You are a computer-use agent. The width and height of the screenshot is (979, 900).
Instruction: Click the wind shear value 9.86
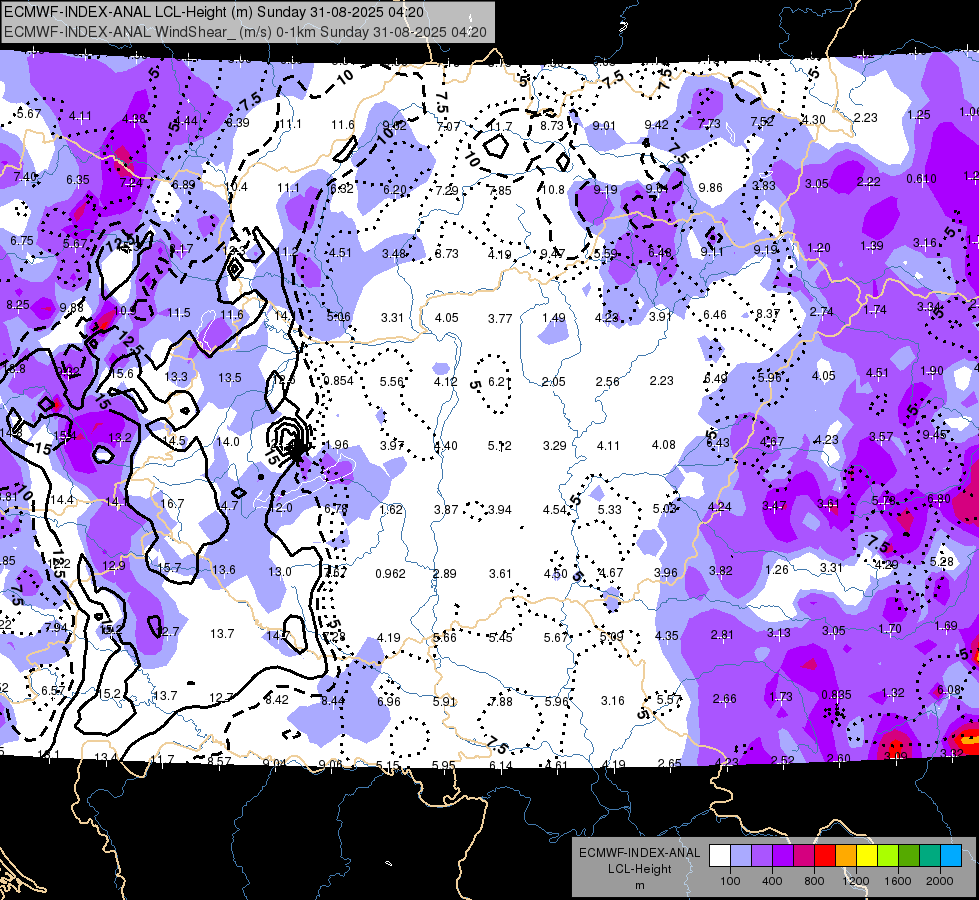(711, 187)
